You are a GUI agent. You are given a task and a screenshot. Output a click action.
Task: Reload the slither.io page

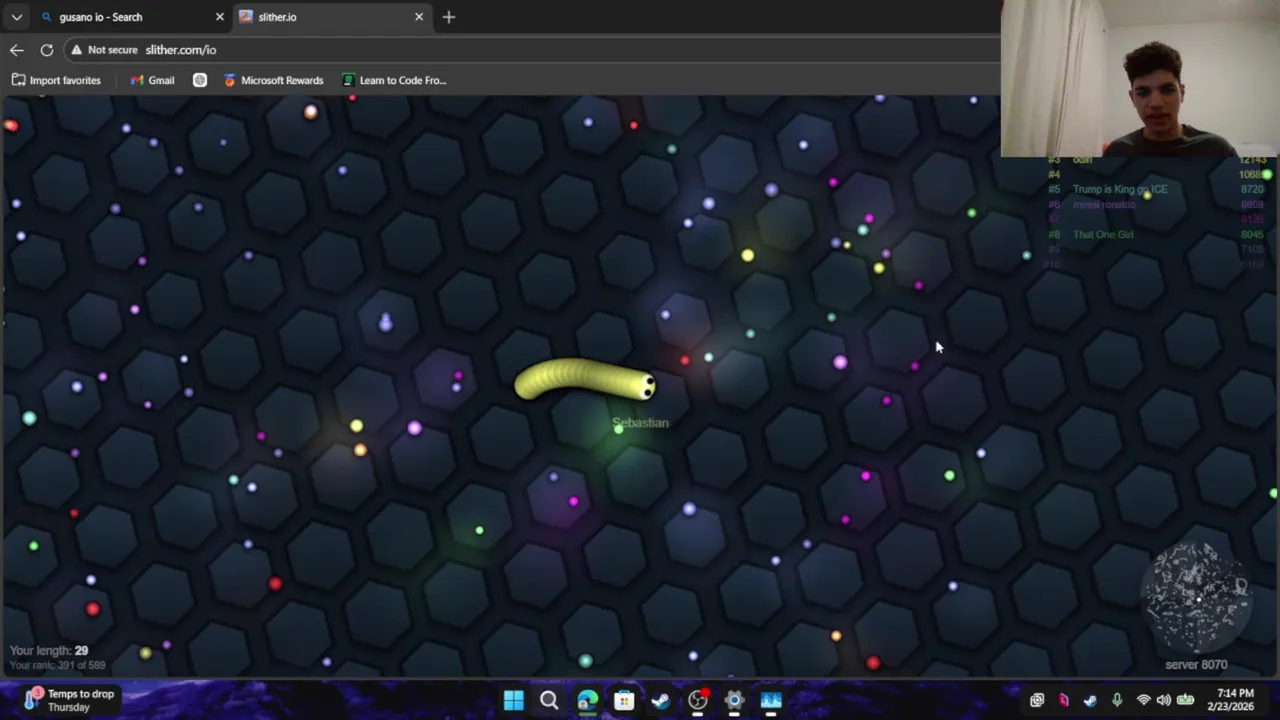[47, 50]
